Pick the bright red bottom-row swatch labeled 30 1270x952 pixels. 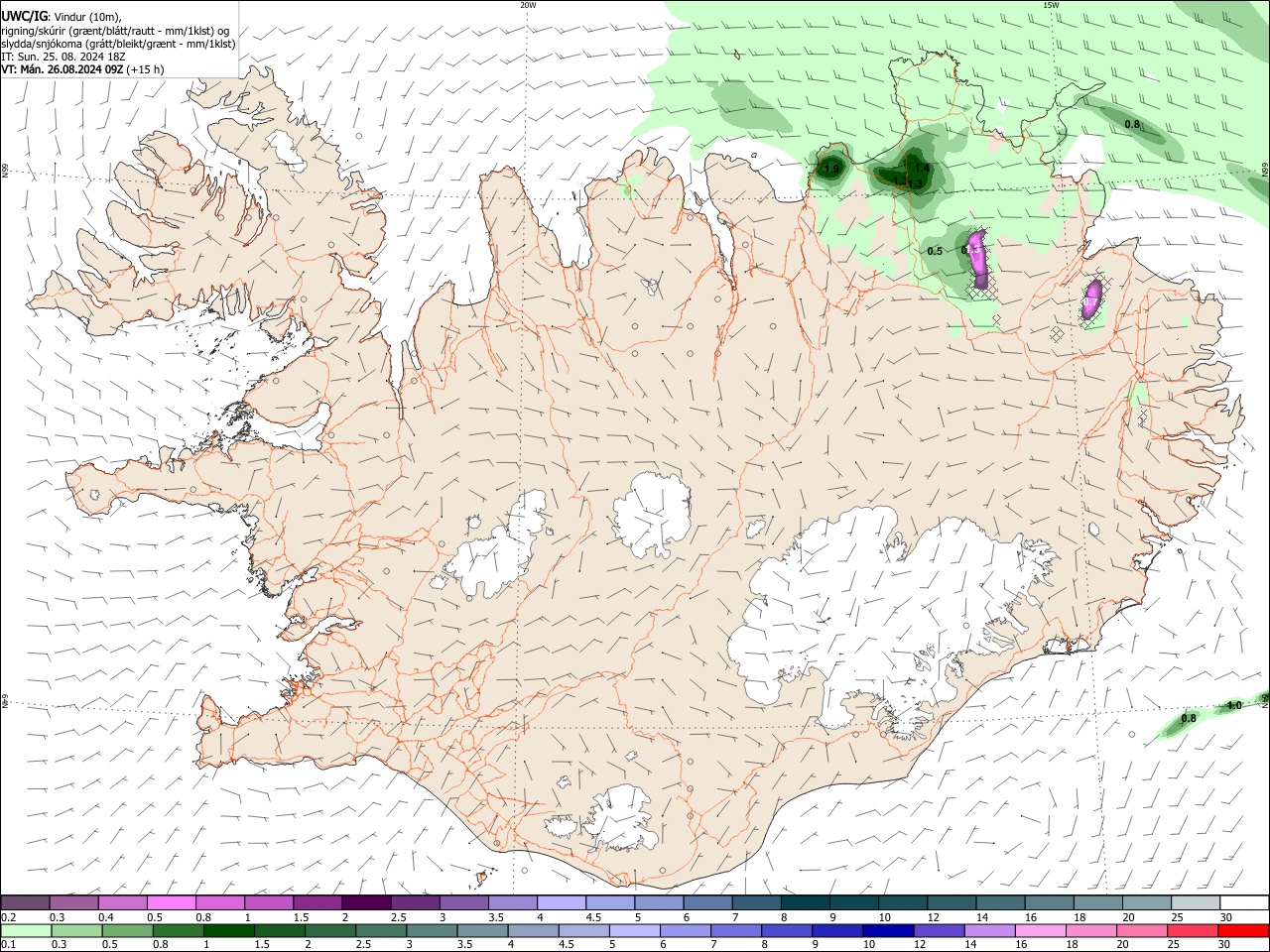(x=1242, y=930)
